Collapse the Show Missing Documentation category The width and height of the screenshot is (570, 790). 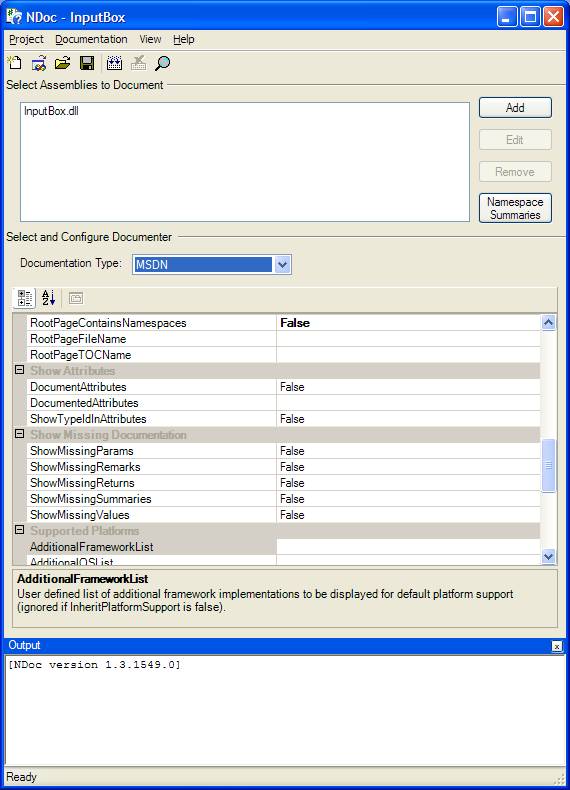(19, 434)
